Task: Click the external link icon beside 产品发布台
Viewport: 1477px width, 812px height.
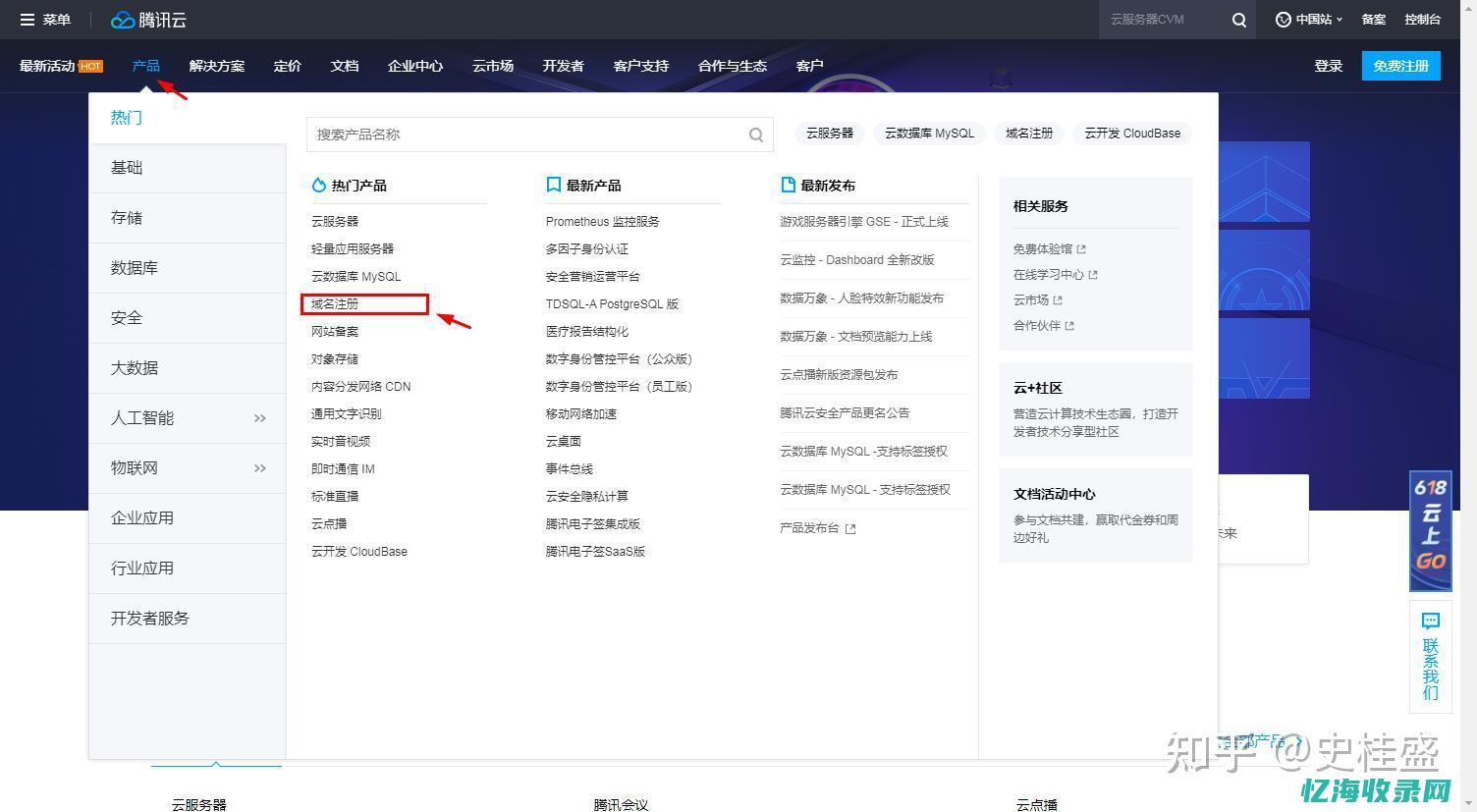Action: click(x=850, y=528)
